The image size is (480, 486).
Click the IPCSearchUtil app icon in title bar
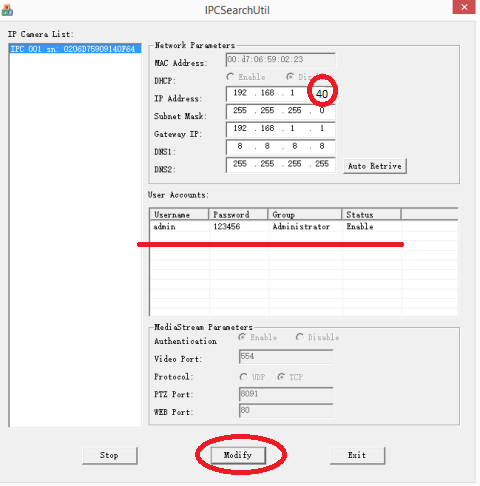[x=7, y=10]
